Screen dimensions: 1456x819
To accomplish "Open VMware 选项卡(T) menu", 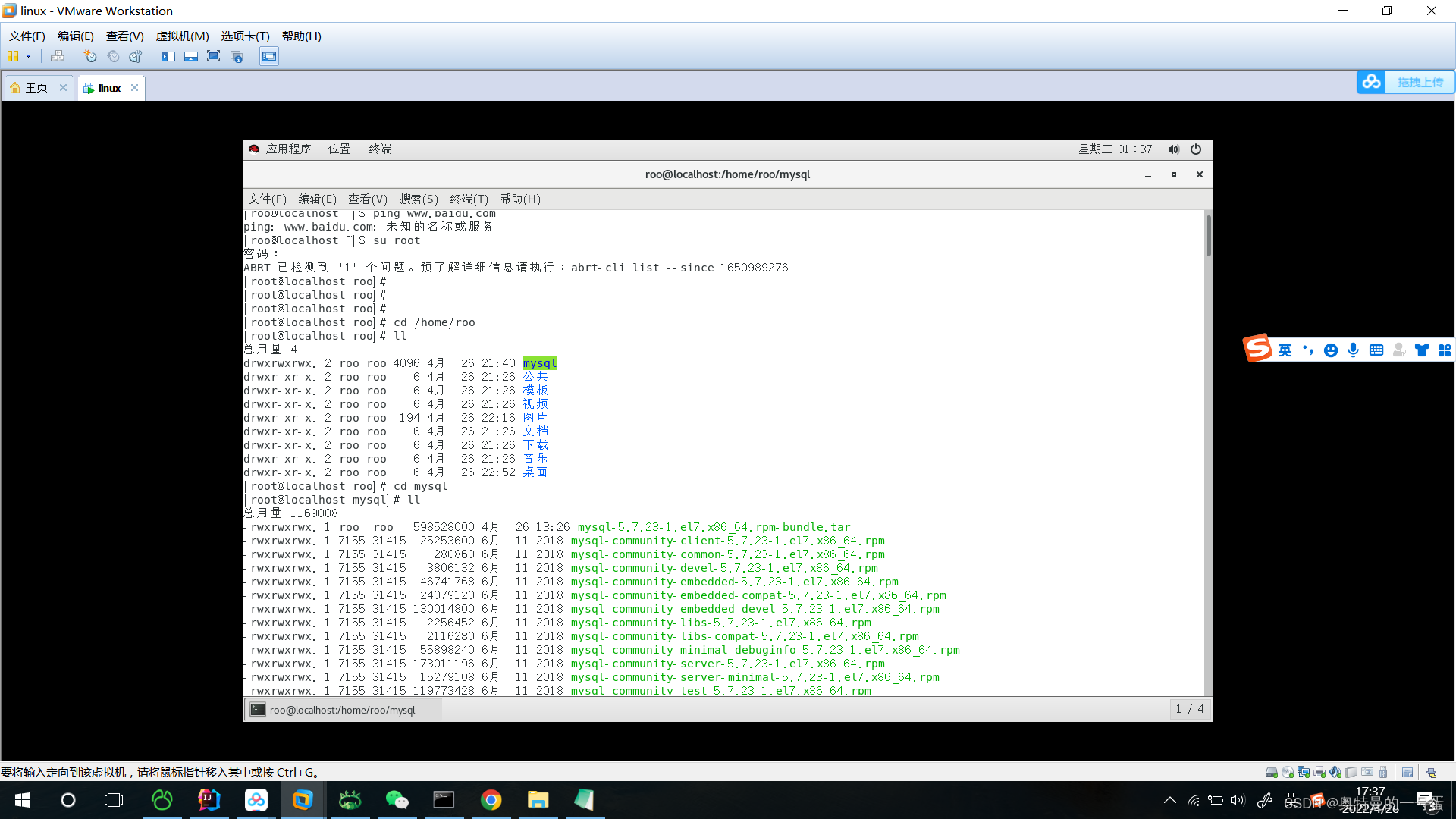I will (245, 36).
